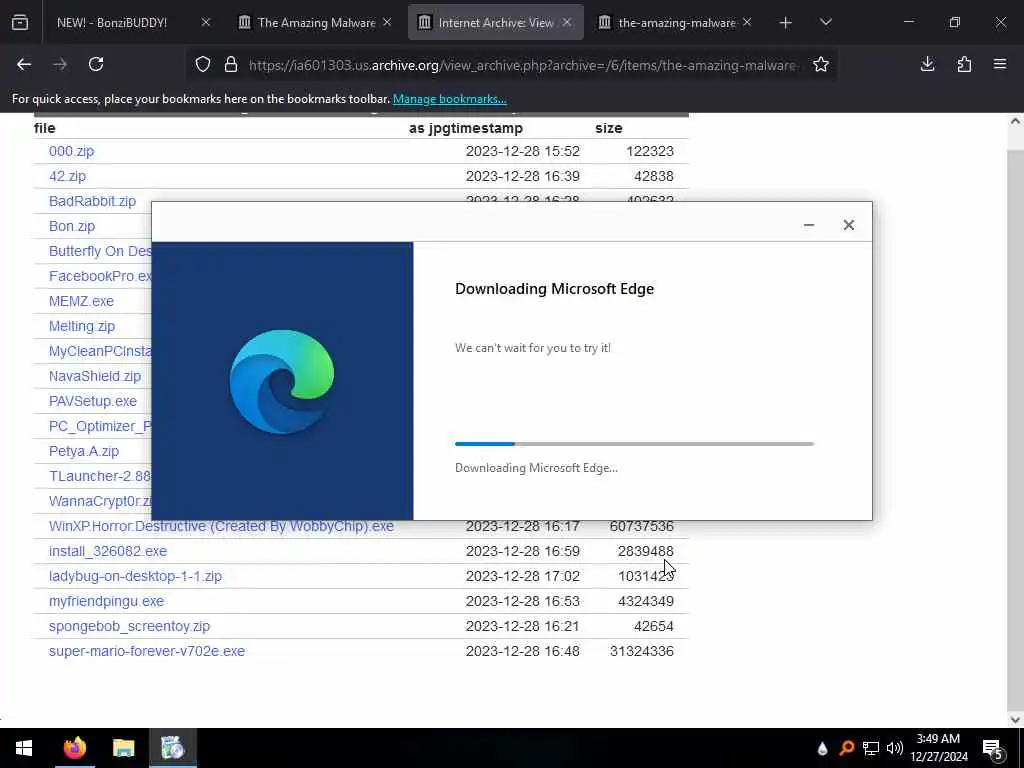Open the Windows Start menu

pos(24,748)
